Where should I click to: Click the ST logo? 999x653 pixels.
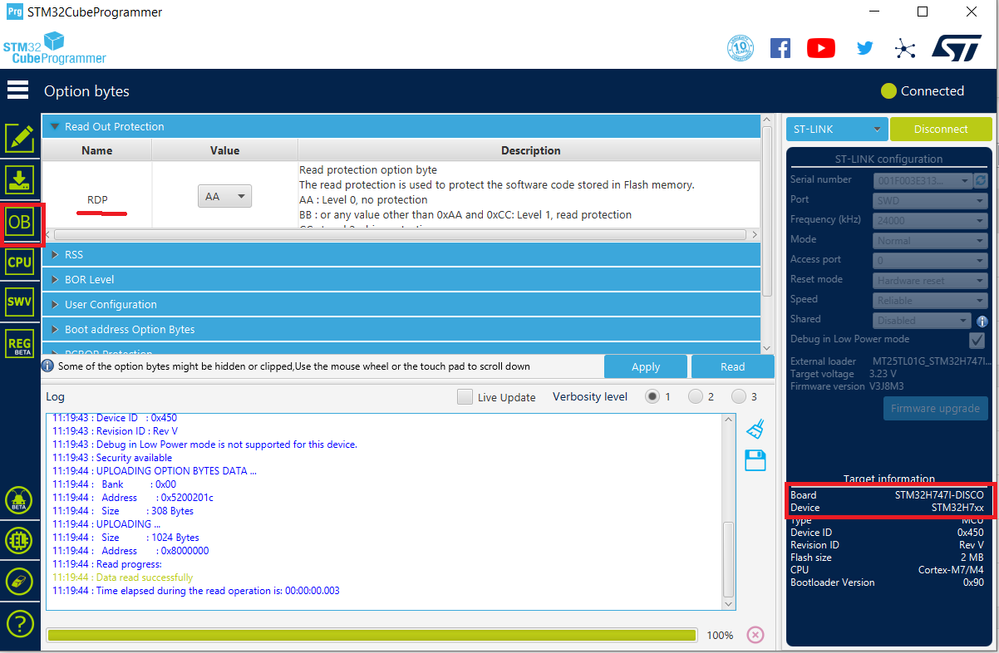tap(957, 48)
